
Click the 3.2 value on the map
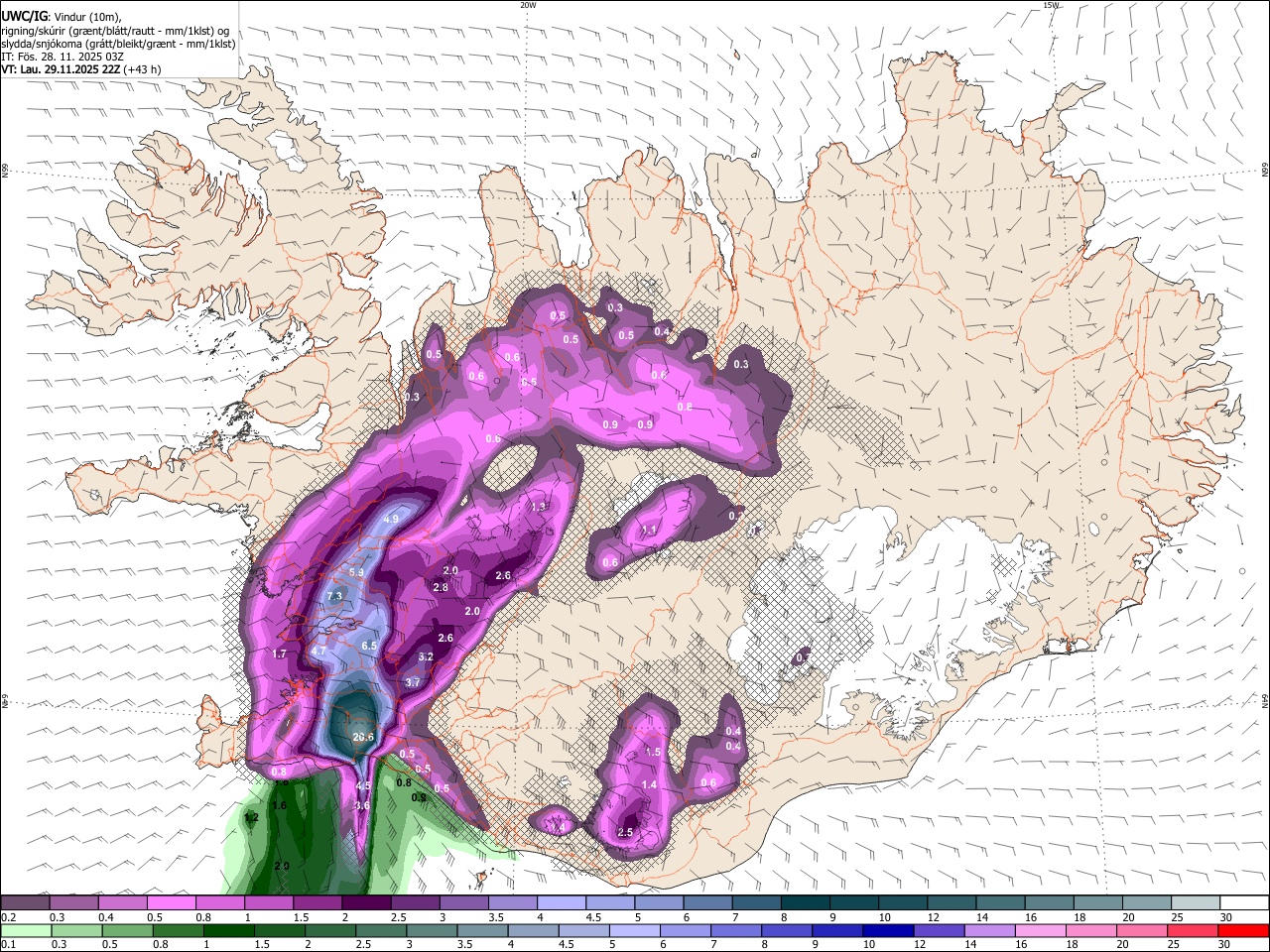[426, 656]
